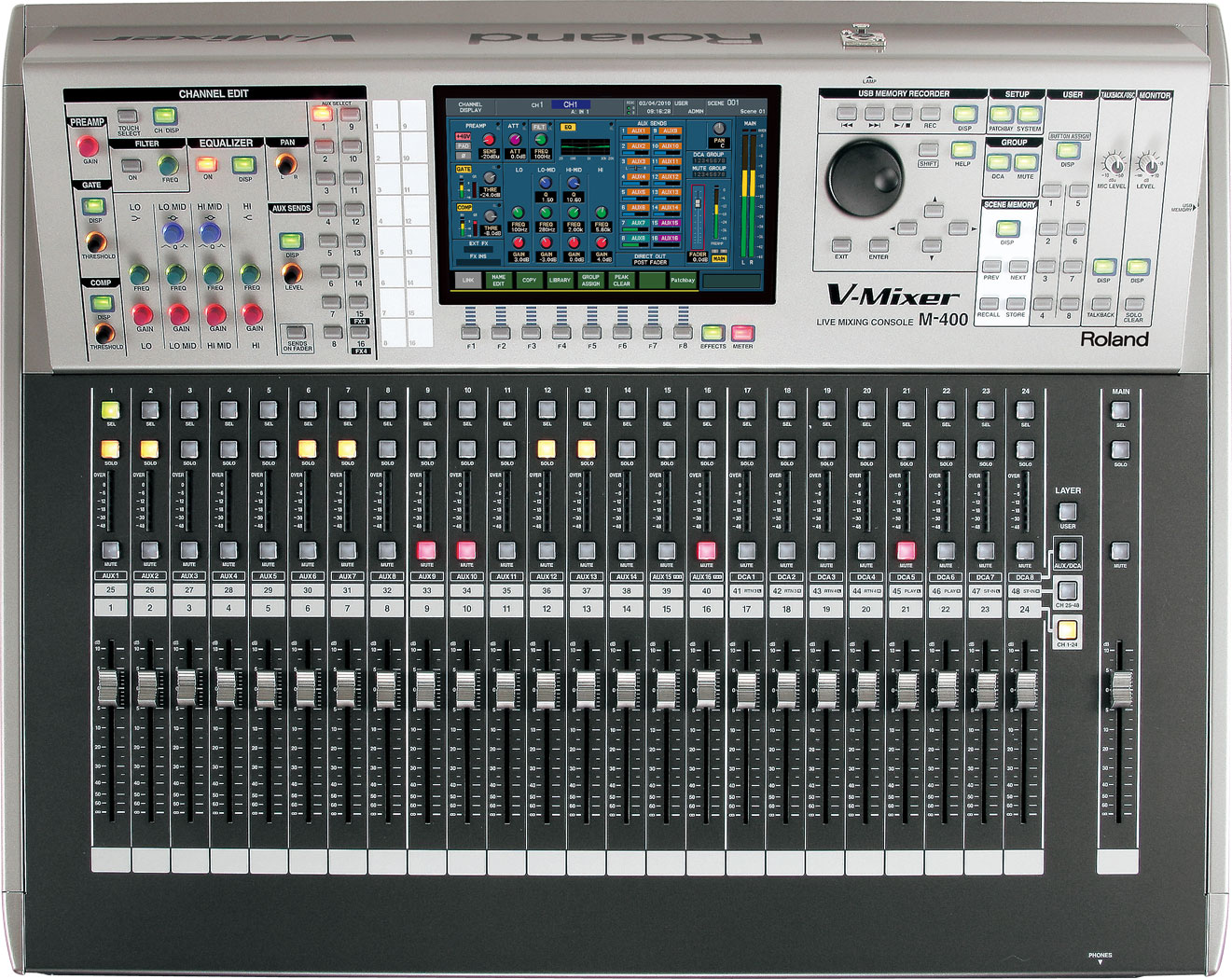Click the recorder skip-back button
The width and height of the screenshot is (1232, 979).
click(846, 114)
